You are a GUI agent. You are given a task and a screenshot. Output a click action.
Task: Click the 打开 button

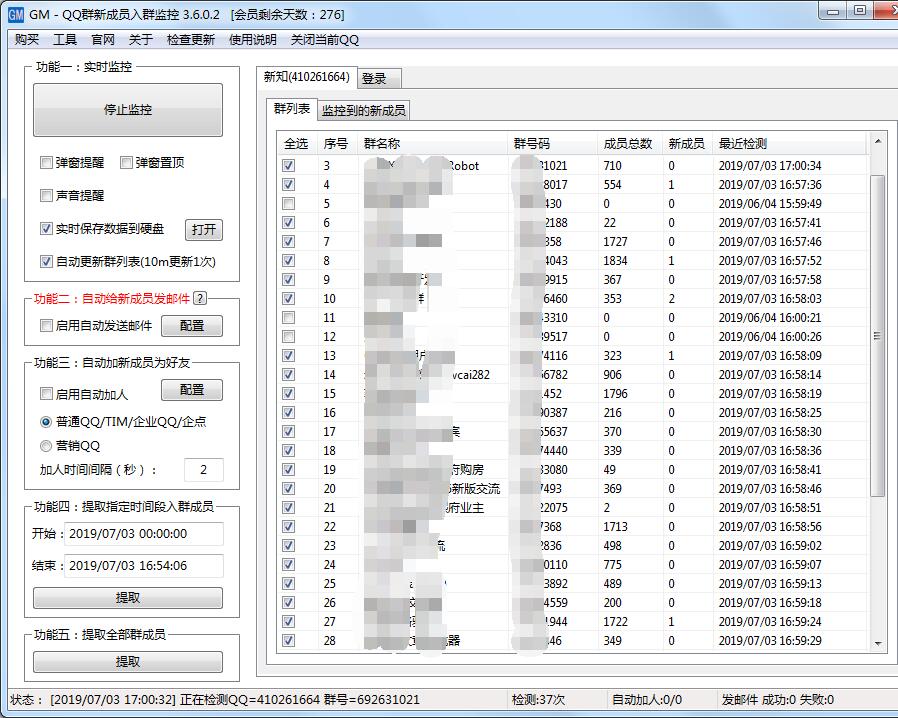coord(204,230)
